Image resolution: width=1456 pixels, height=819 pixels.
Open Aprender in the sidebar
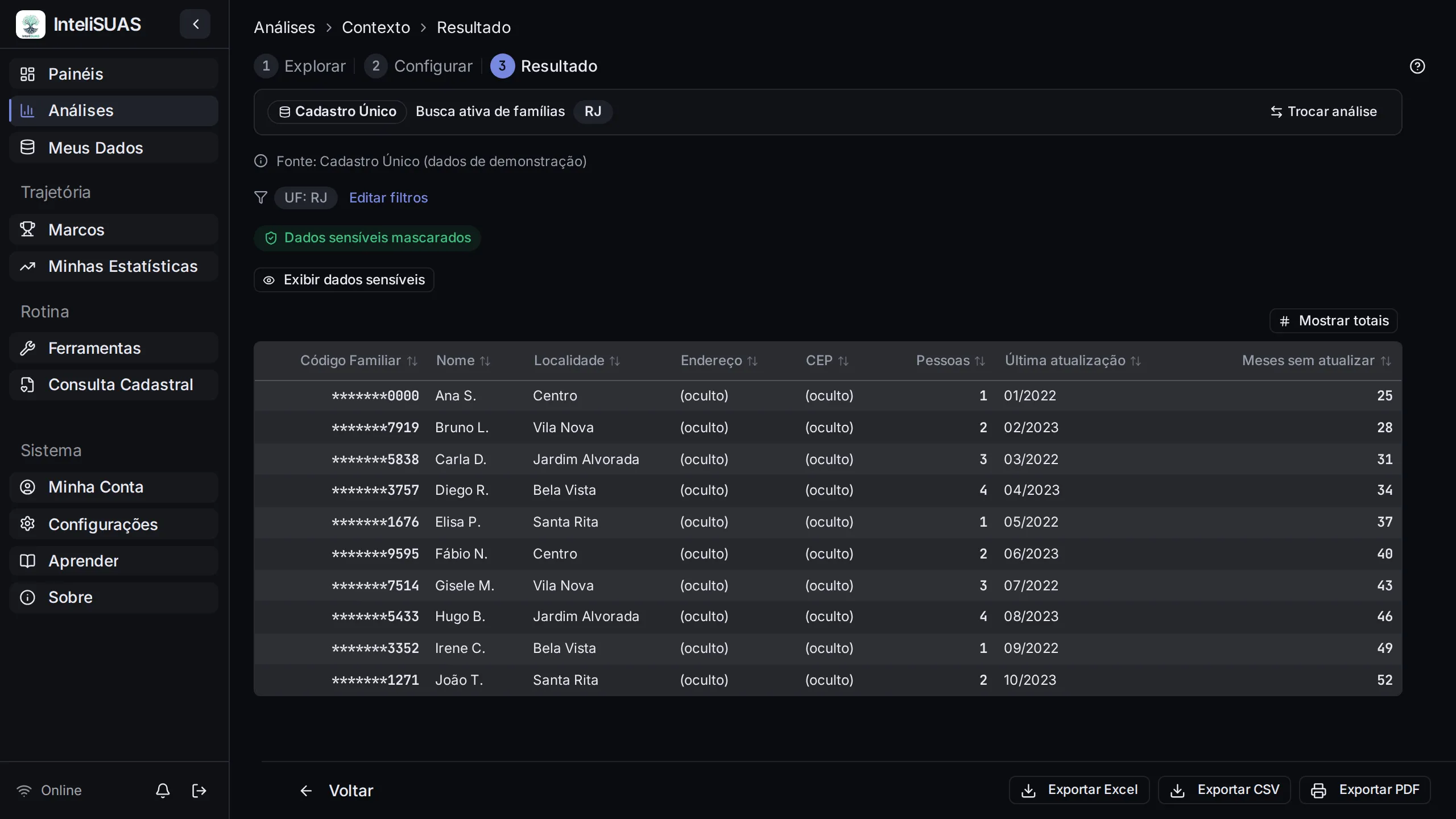[x=114, y=561]
